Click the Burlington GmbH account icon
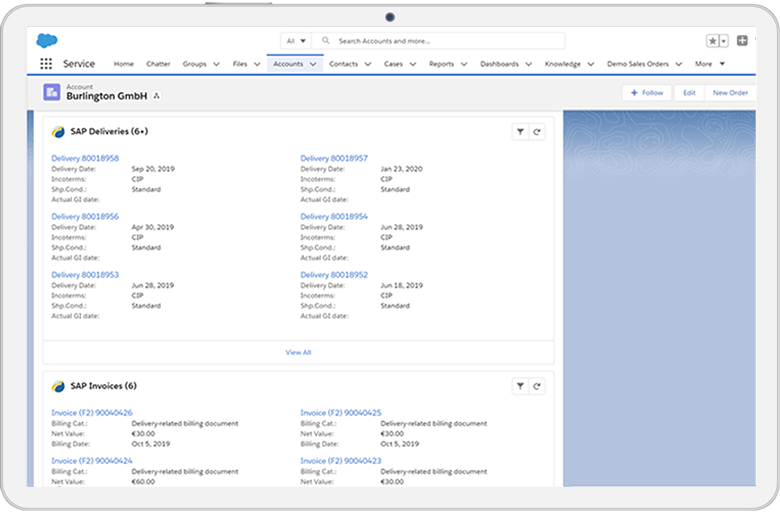 coord(52,92)
